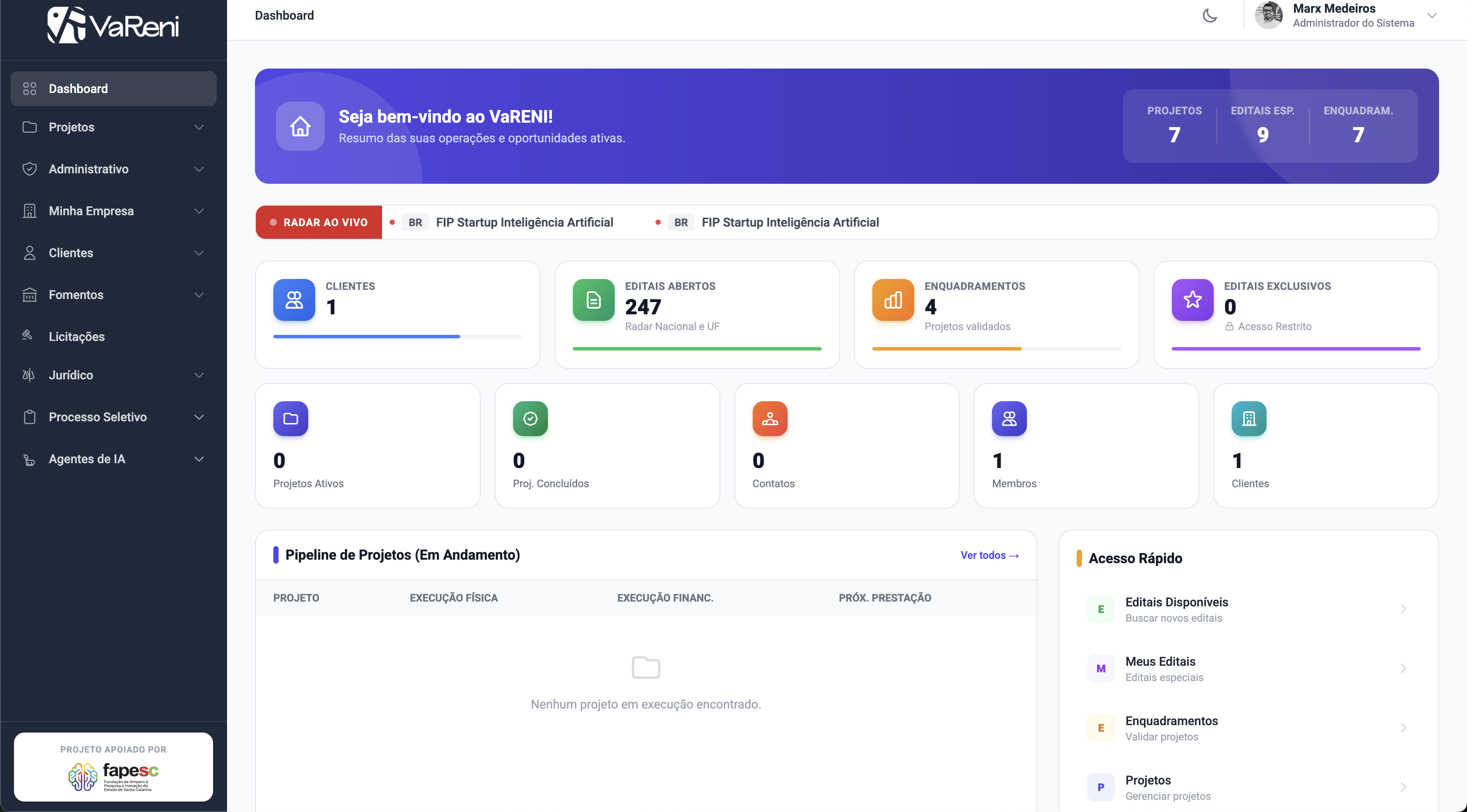Click the blue CLIENTES card users icon

click(294, 300)
